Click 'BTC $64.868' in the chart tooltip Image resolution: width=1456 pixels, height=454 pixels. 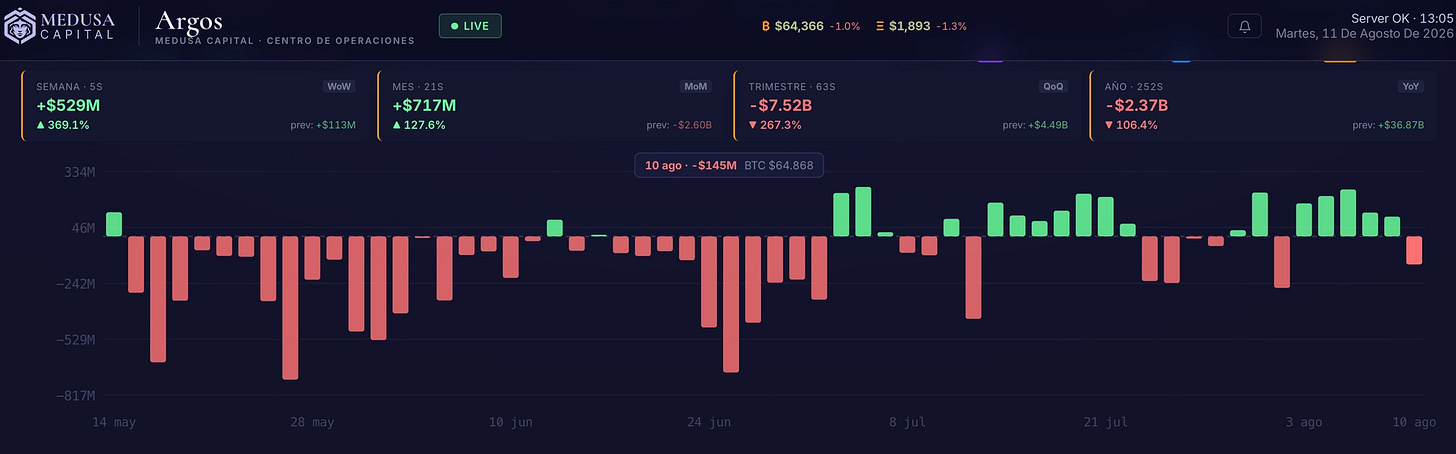pos(779,165)
